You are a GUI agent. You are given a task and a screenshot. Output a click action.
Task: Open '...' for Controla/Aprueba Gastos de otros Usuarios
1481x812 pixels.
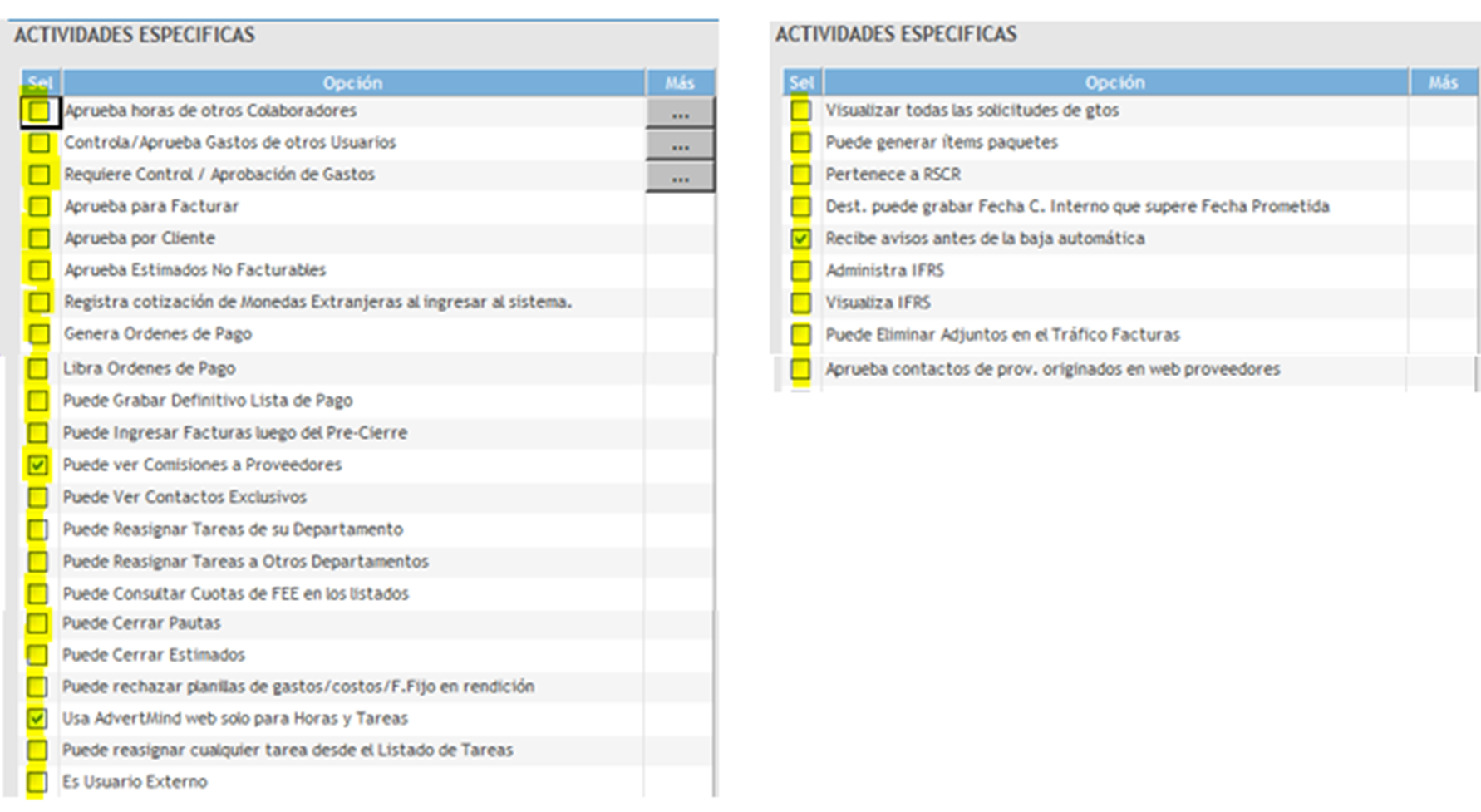(x=680, y=145)
